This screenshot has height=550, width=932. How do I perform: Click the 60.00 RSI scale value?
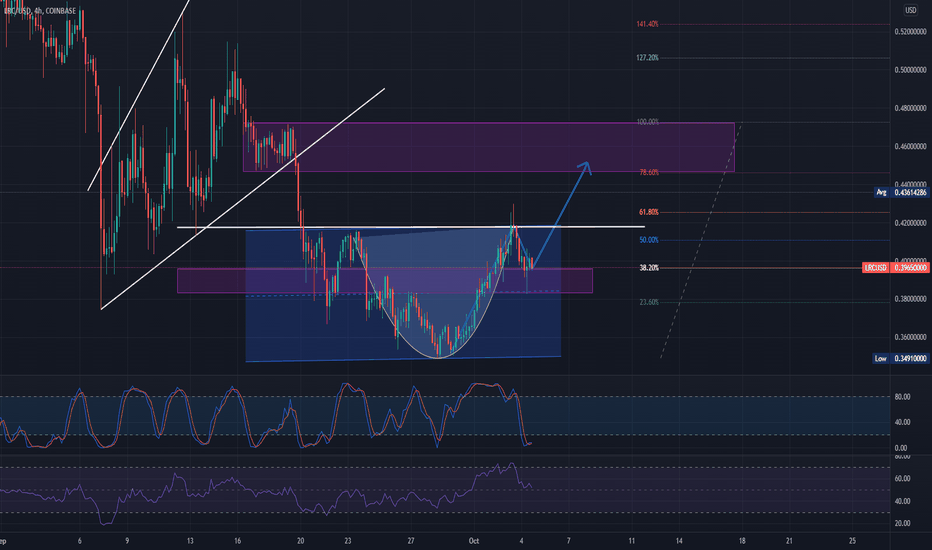click(x=902, y=479)
